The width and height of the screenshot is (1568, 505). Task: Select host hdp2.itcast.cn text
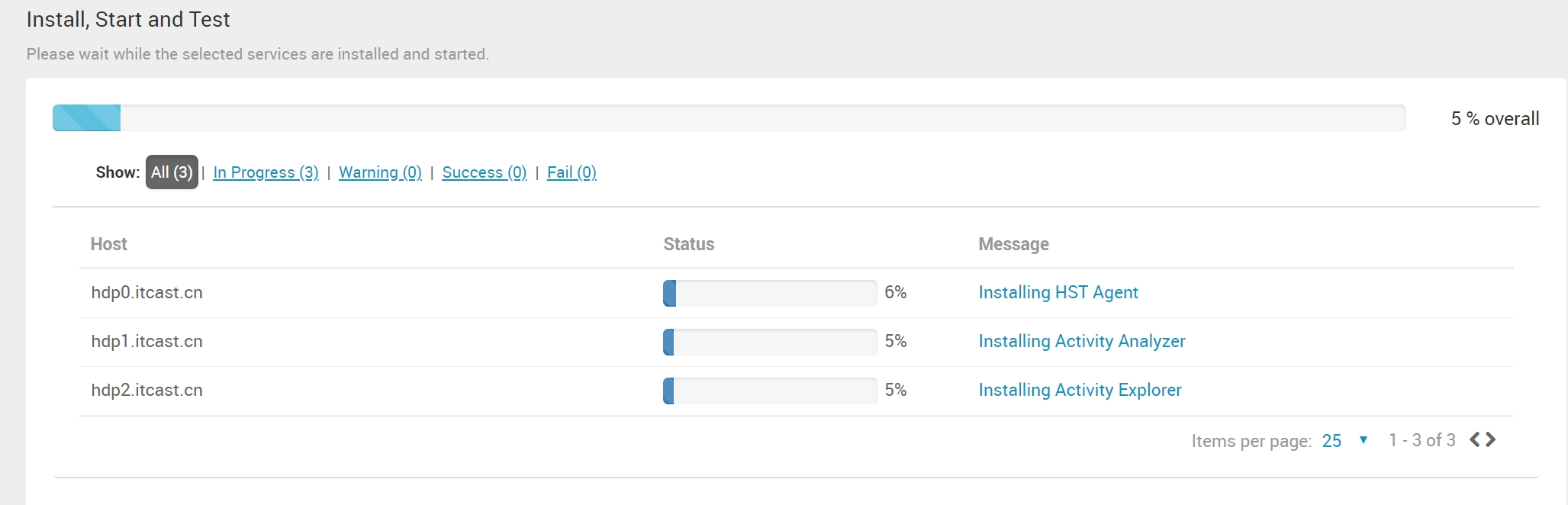click(x=146, y=390)
